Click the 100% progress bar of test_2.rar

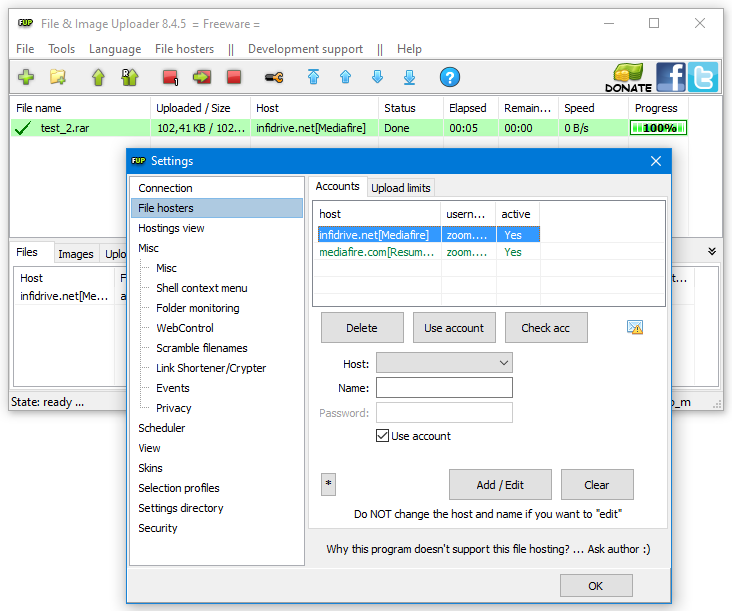coord(658,128)
